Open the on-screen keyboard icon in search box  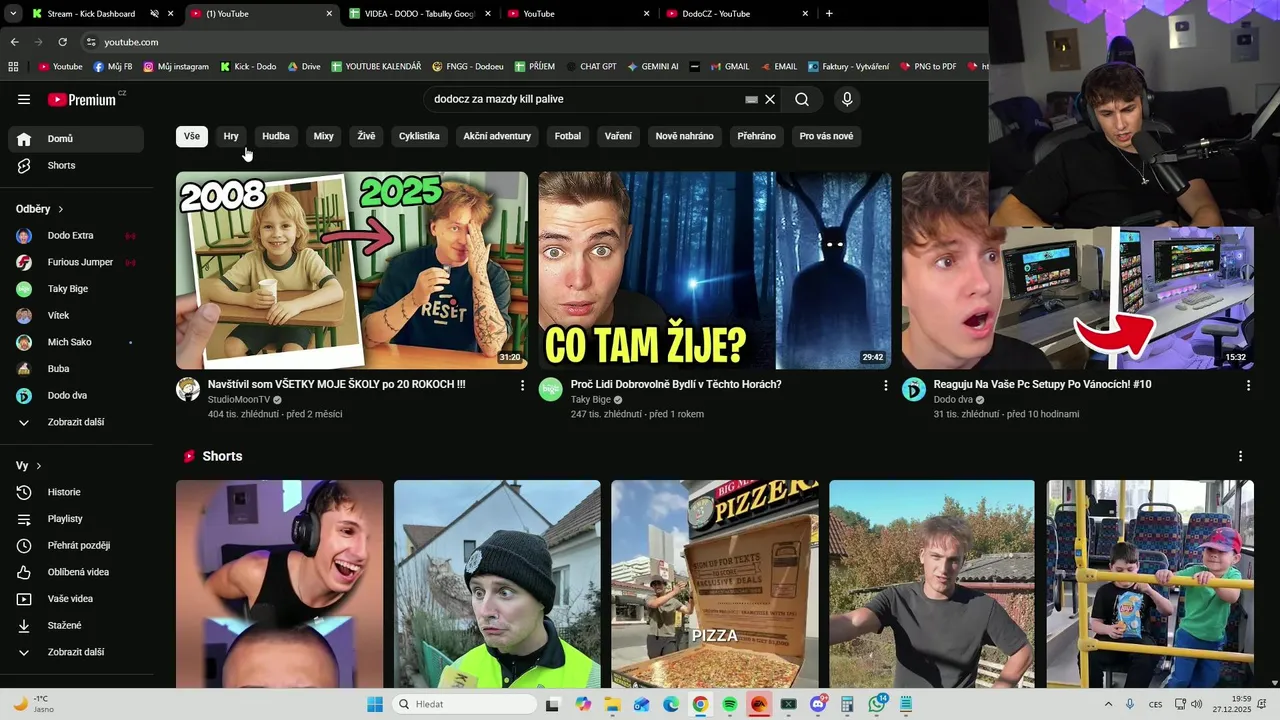pyautogui.click(x=751, y=99)
